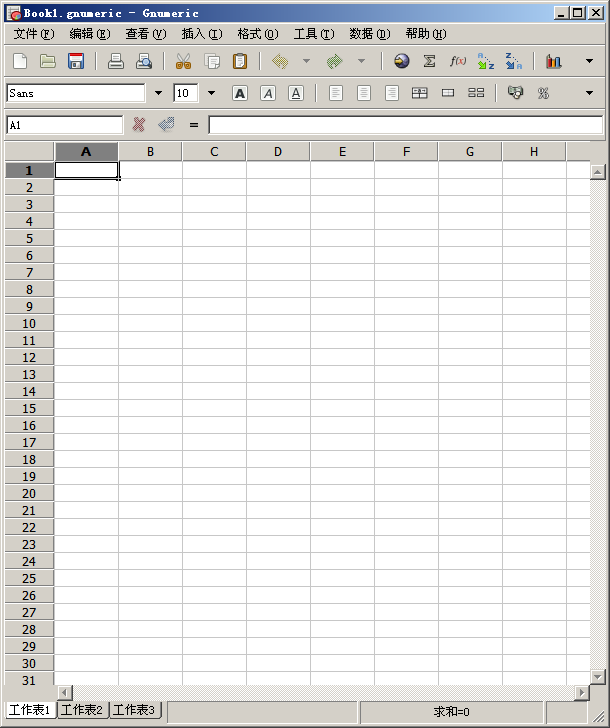
Task: Open the 查看(V) menu
Action: coord(146,34)
